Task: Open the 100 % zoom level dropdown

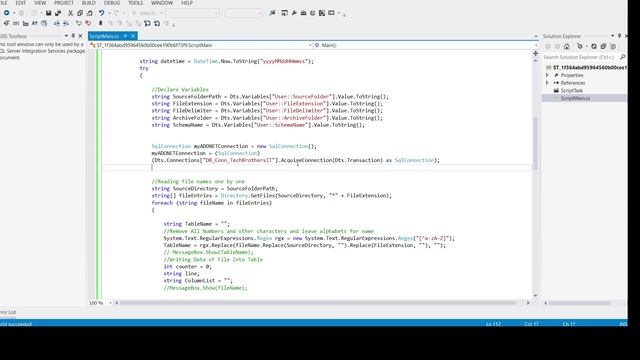Action: [110, 303]
